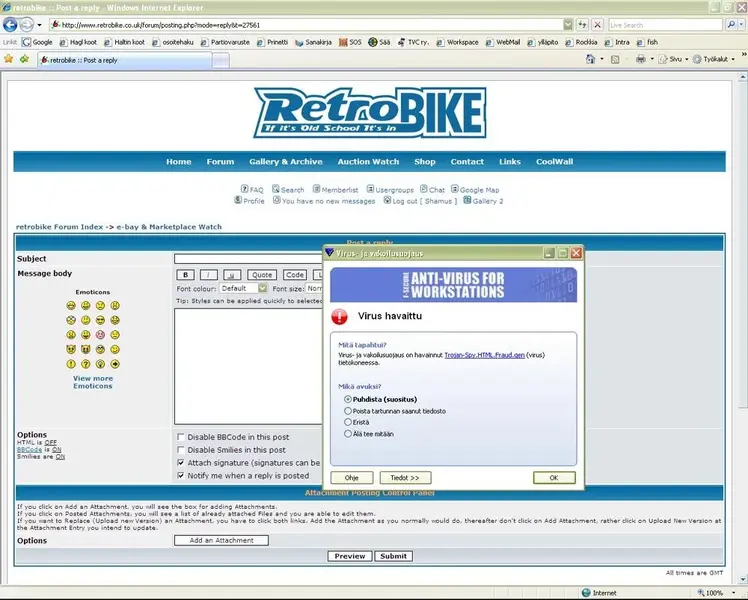Click the Subject input field
The image size is (748, 600).
(x=248, y=259)
